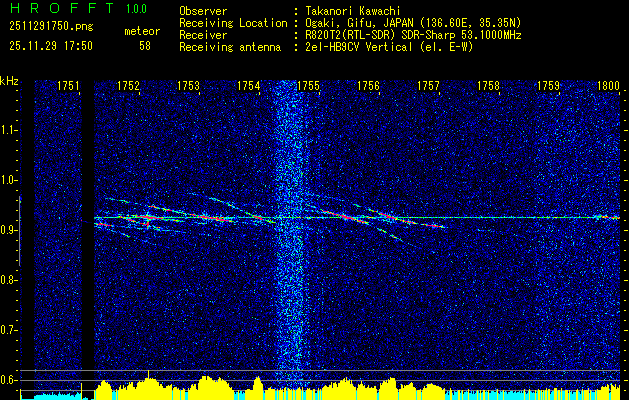Click the Observer field label
Image resolution: width=629 pixels, height=400 pixels.
(x=203, y=11)
